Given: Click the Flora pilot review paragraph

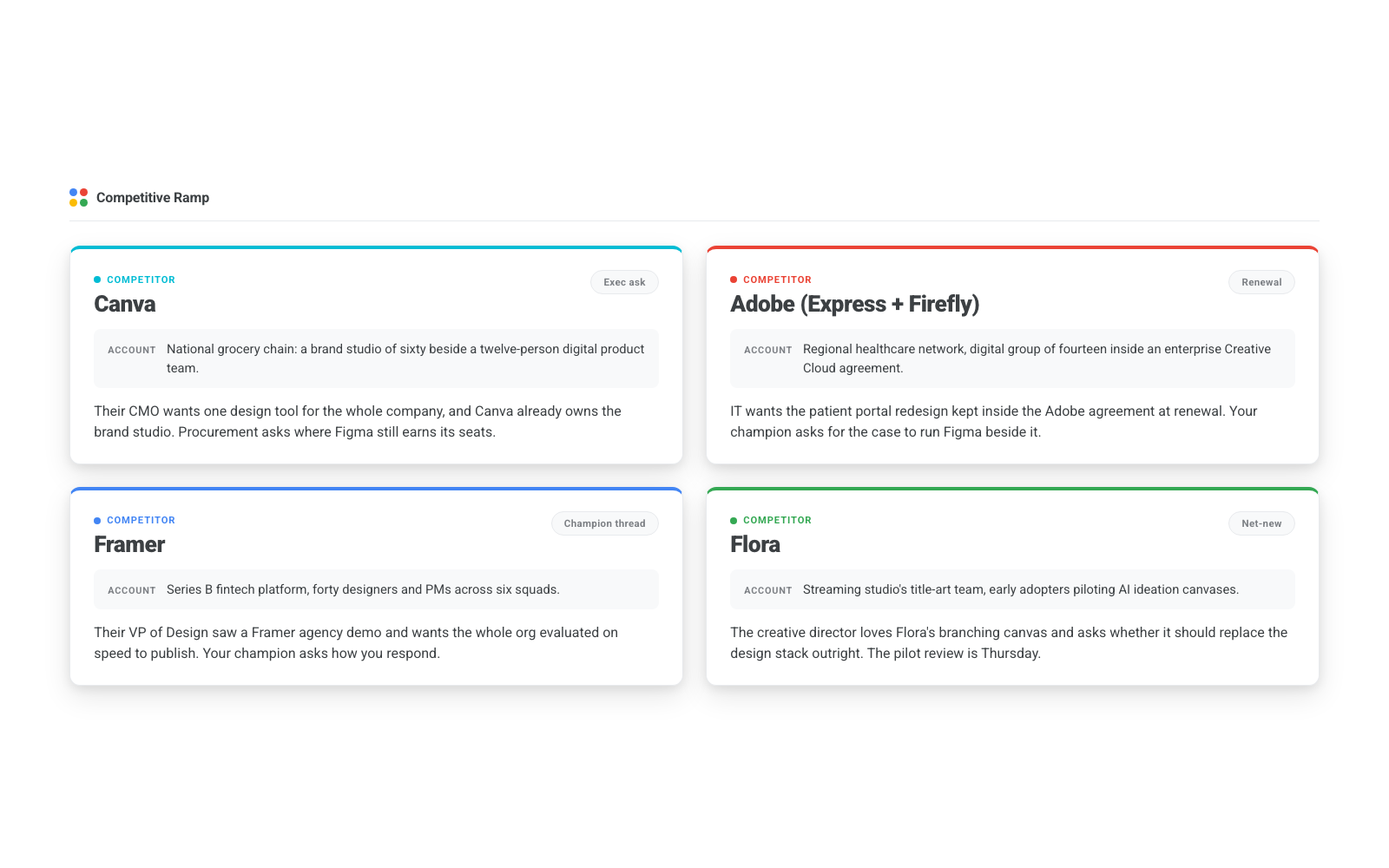Looking at the screenshot, I should click(1009, 643).
